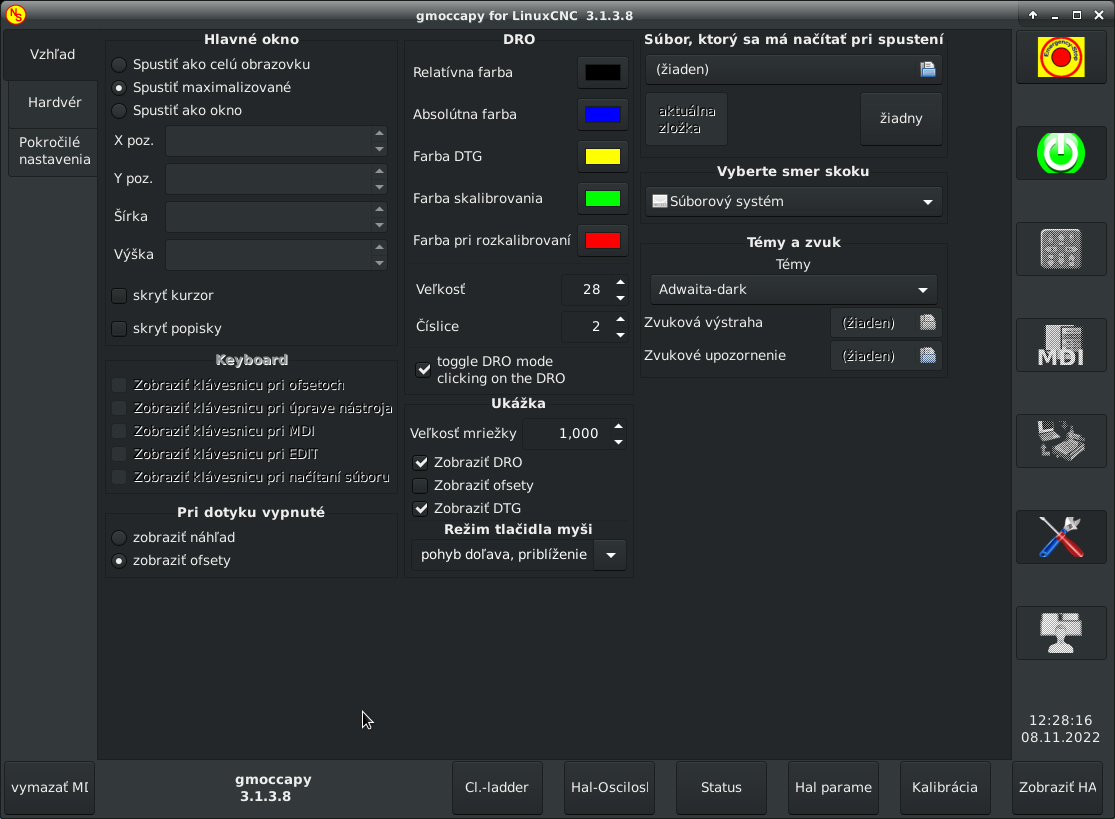The image size is (1115, 819).
Task: Open the 'Súborový systém' jump-to dropdown
Action: (x=793, y=202)
